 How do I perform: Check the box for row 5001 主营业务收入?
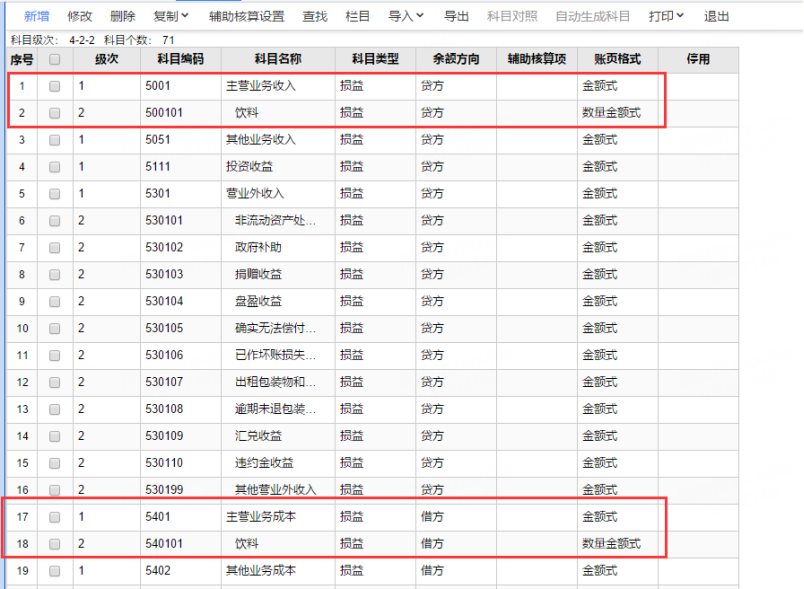55,86
